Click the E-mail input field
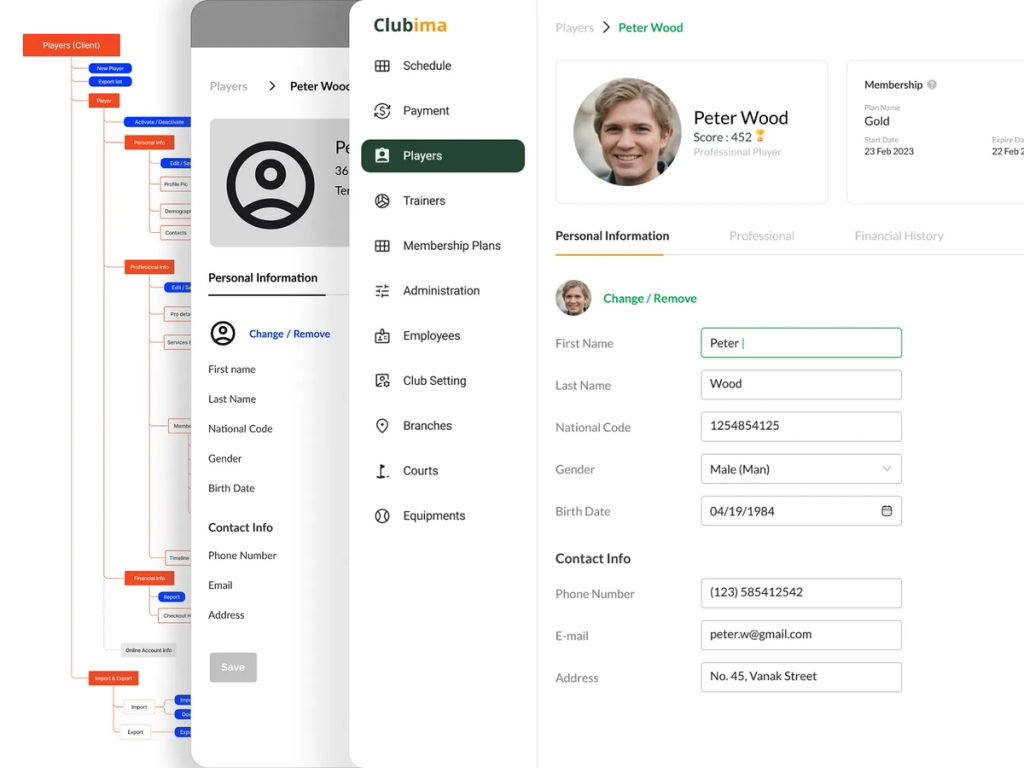 coord(801,635)
